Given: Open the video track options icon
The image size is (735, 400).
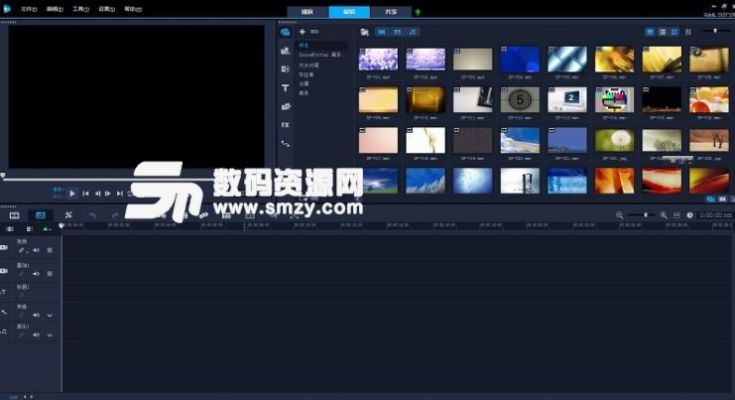Looking at the screenshot, I should point(49,250).
